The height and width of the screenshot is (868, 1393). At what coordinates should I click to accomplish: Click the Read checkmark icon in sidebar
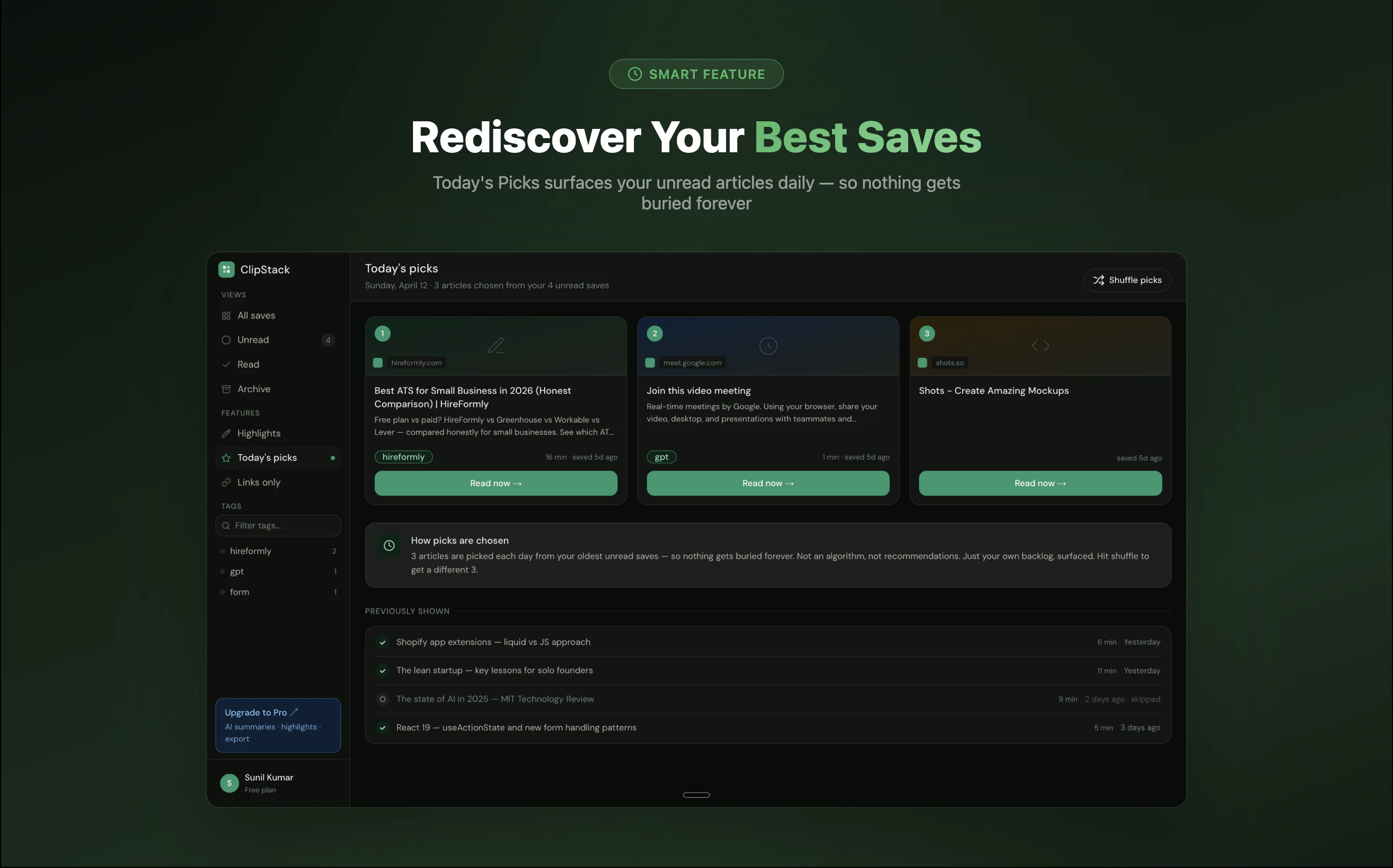click(x=226, y=364)
